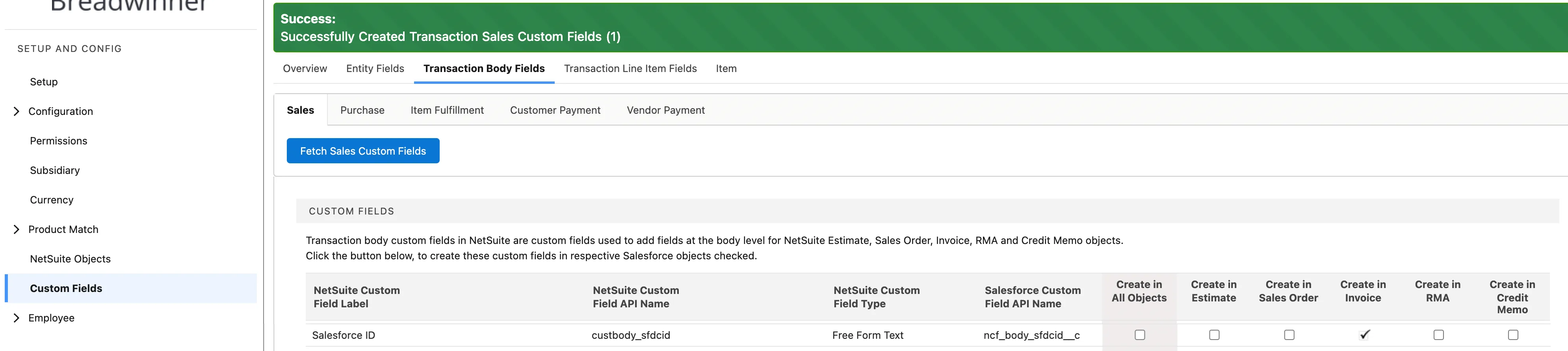This screenshot has height=351, width=1568.
Task: Click the custbody_sfdcid API name cell
Action: [631, 335]
